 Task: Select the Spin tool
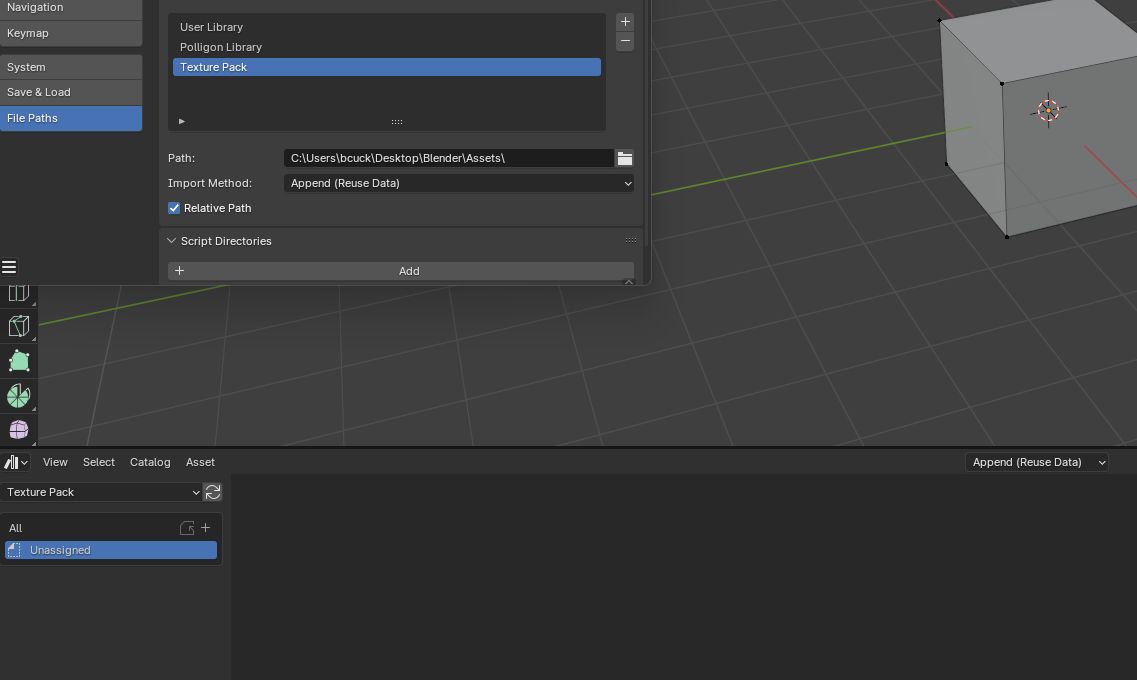(x=18, y=396)
